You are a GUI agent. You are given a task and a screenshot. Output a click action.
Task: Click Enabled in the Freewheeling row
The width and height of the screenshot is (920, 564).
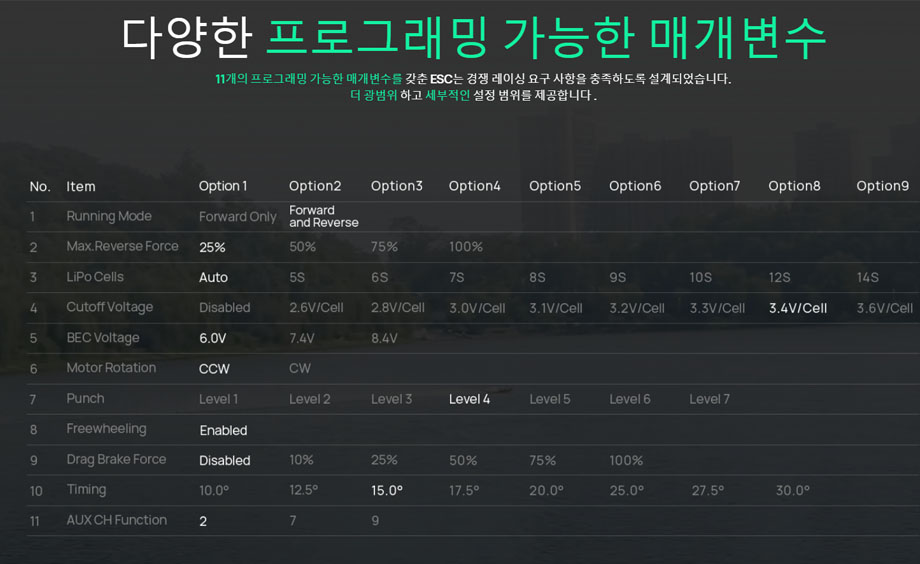[223, 430]
